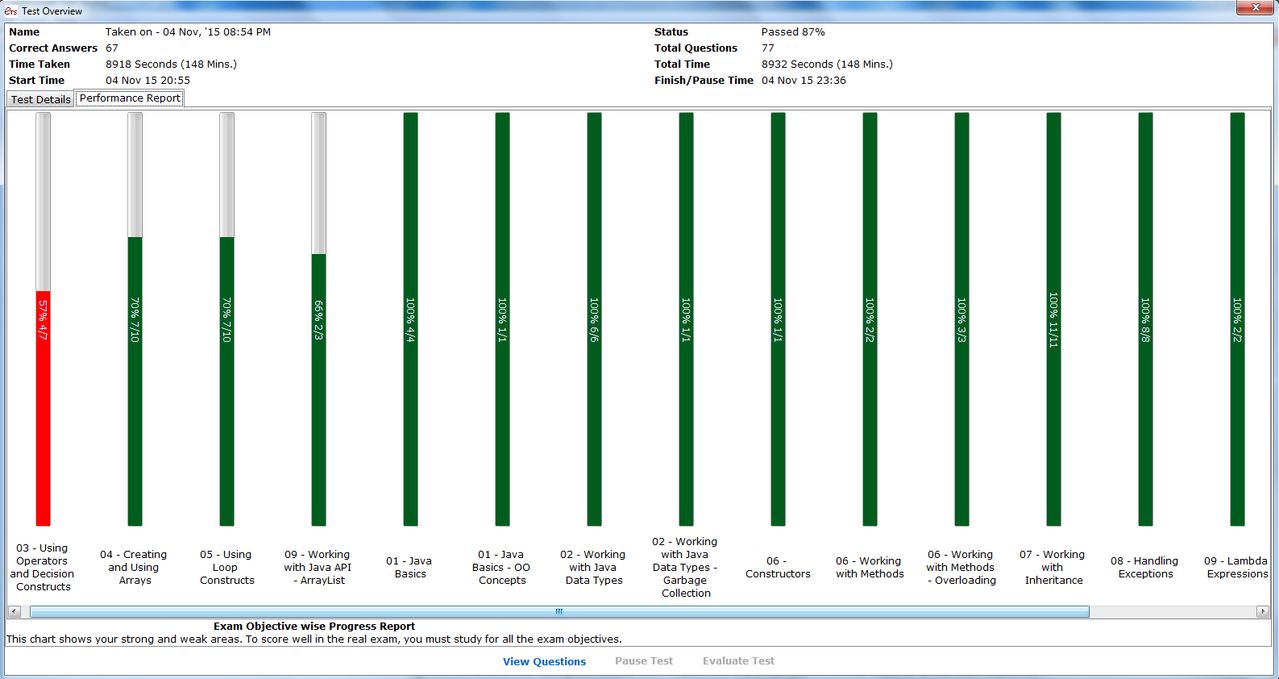Select the Performance Report tab
The height and width of the screenshot is (679, 1279).
pos(130,98)
